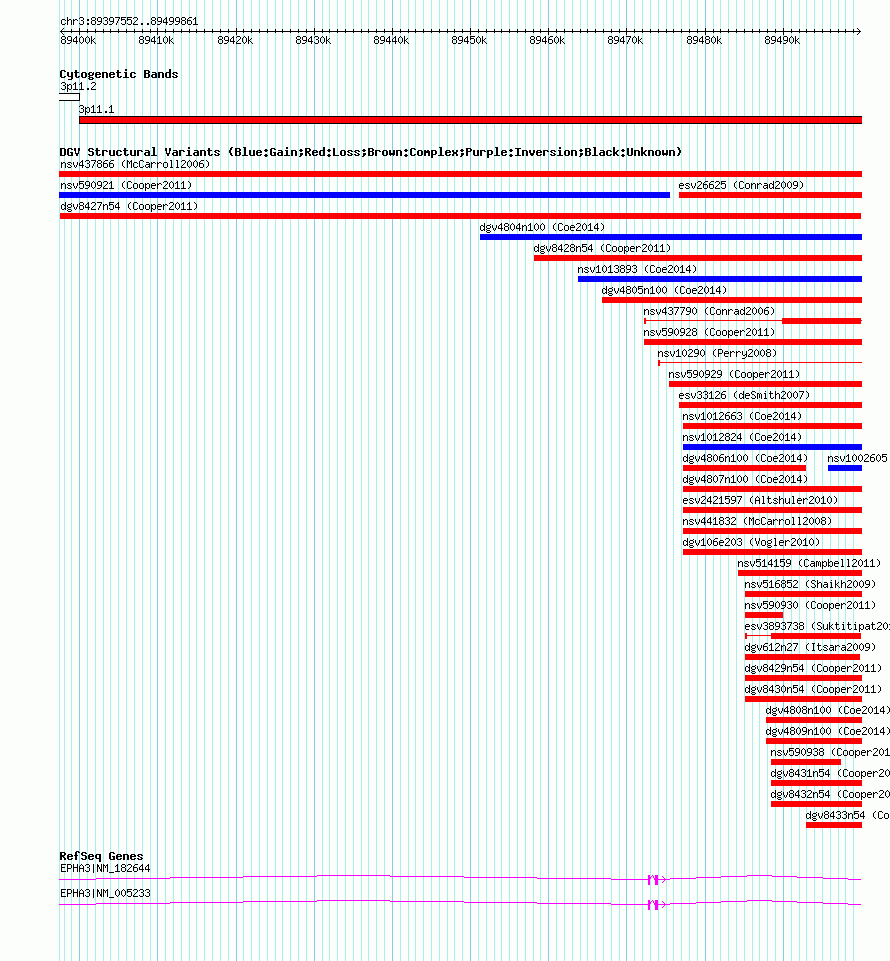Open esv3893738 (Suktitipat) variant
The width and height of the screenshot is (890, 961).
[803, 636]
